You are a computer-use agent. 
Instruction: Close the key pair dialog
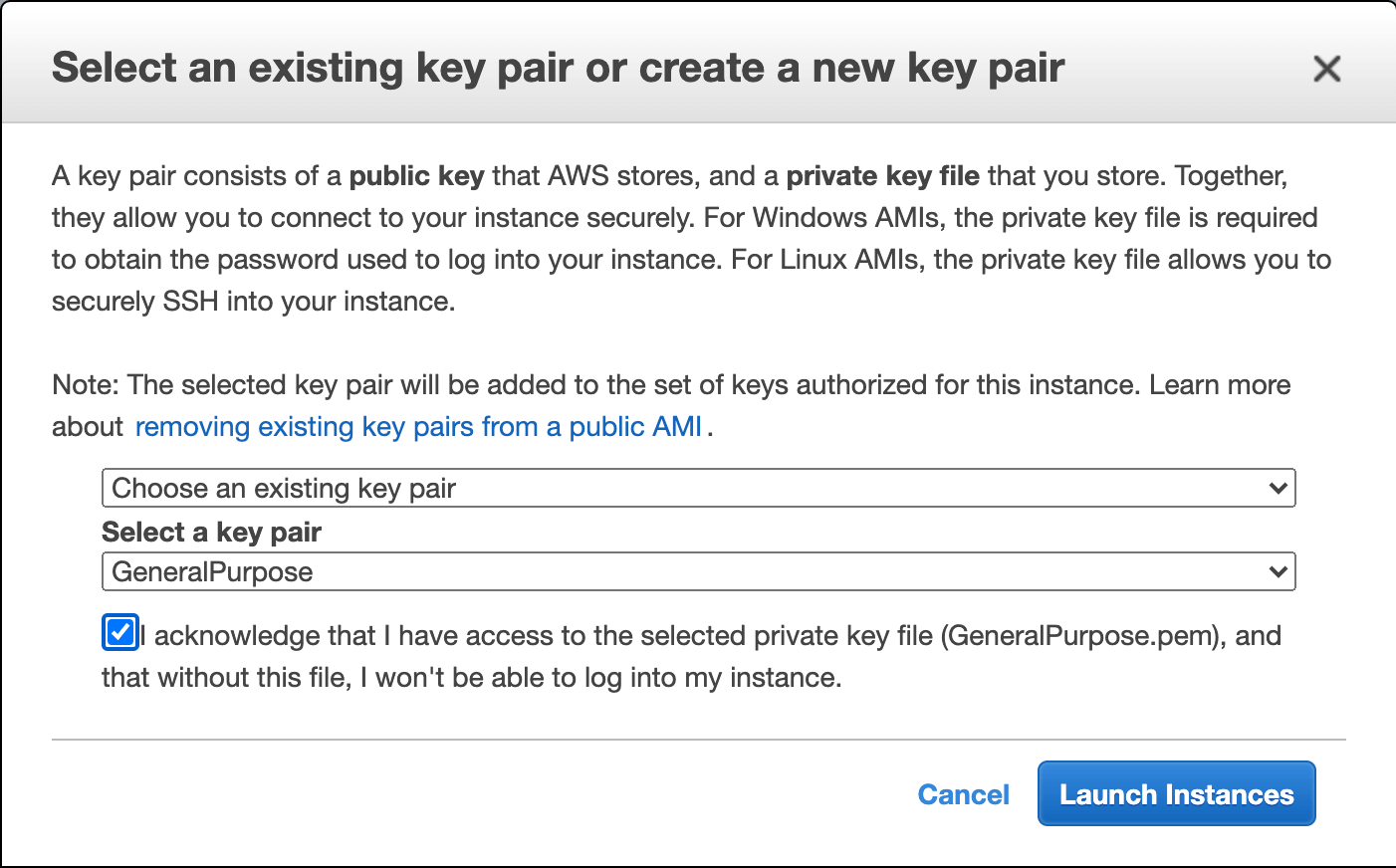(x=1326, y=69)
